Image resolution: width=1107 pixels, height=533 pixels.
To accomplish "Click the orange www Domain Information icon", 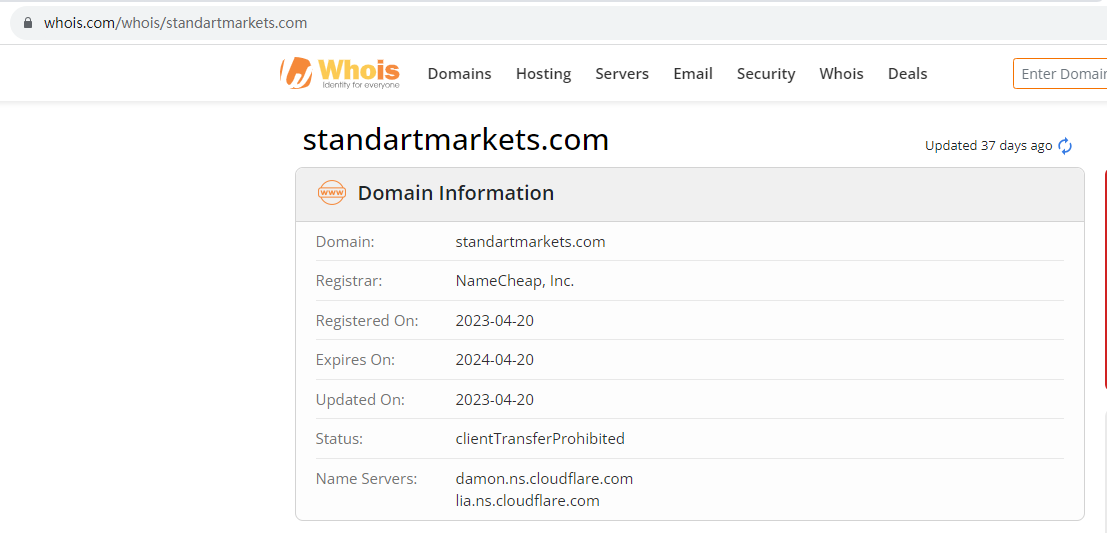I will [332, 193].
